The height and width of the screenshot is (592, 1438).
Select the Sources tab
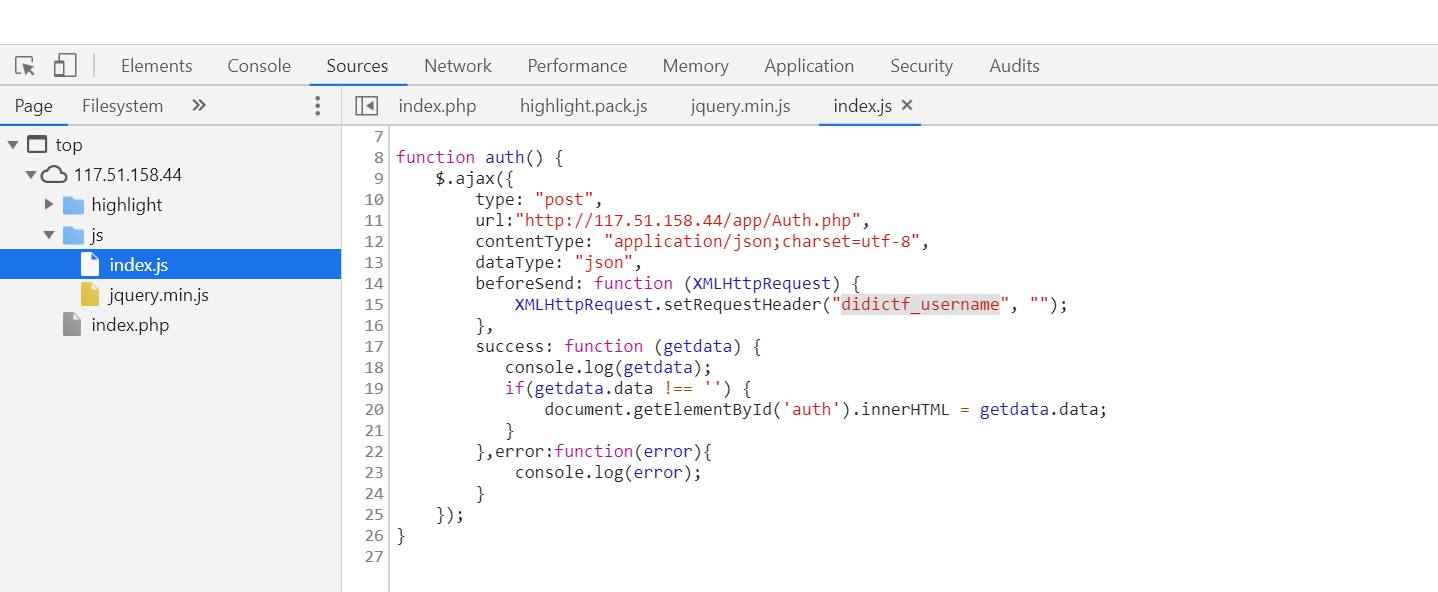tap(357, 66)
